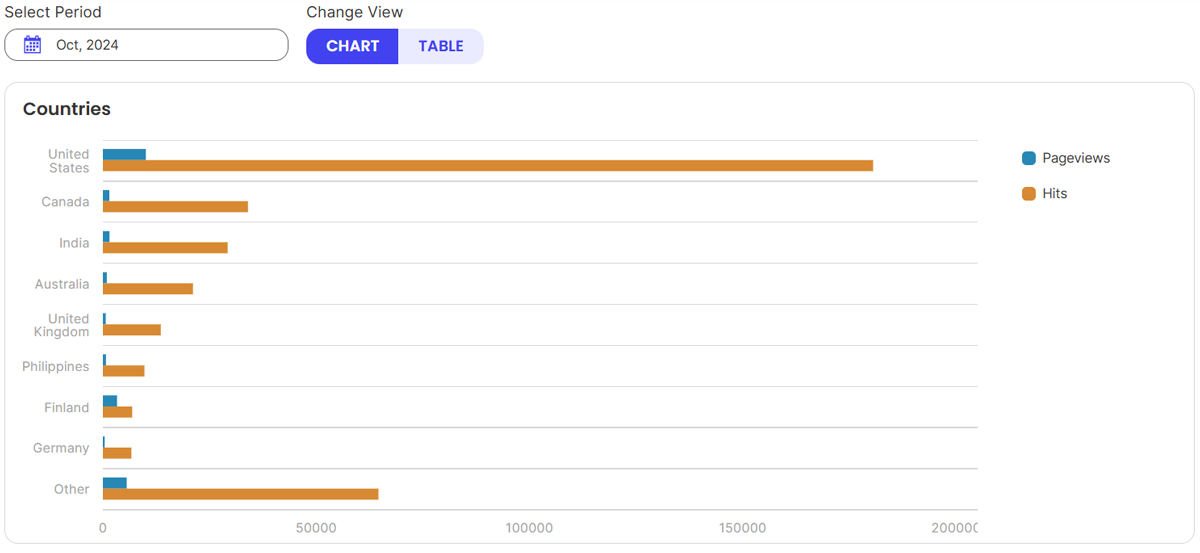This screenshot has width=1200, height=553.
Task: Toggle the Hits legend series
Action: click(1054, 194)
